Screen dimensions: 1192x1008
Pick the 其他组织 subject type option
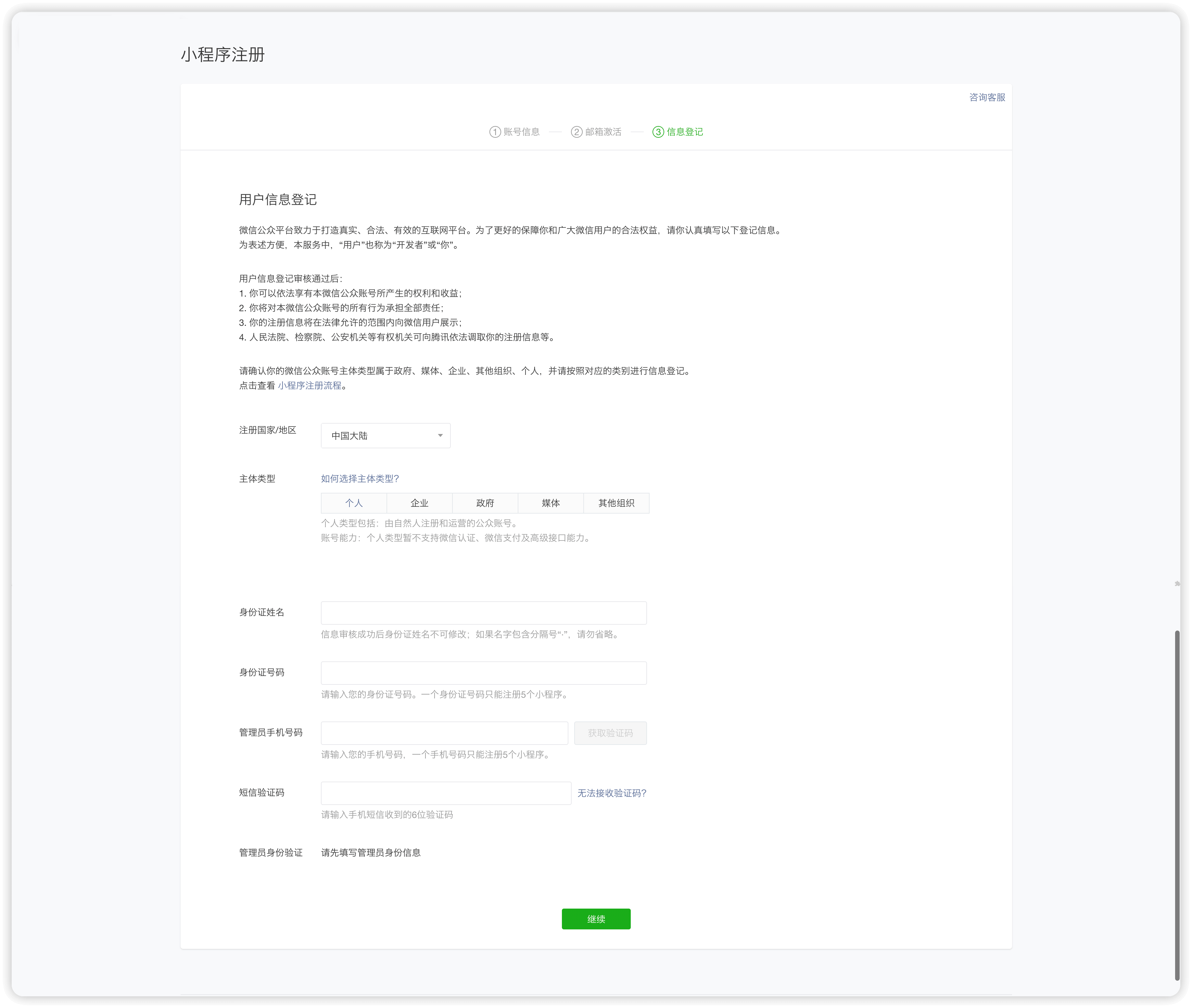(x=616, y=503)
